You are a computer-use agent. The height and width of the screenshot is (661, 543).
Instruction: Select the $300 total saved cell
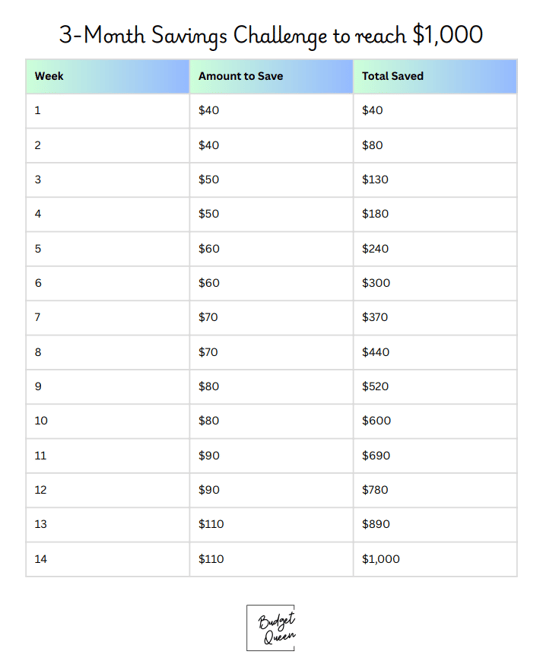[x=435, y=283]
